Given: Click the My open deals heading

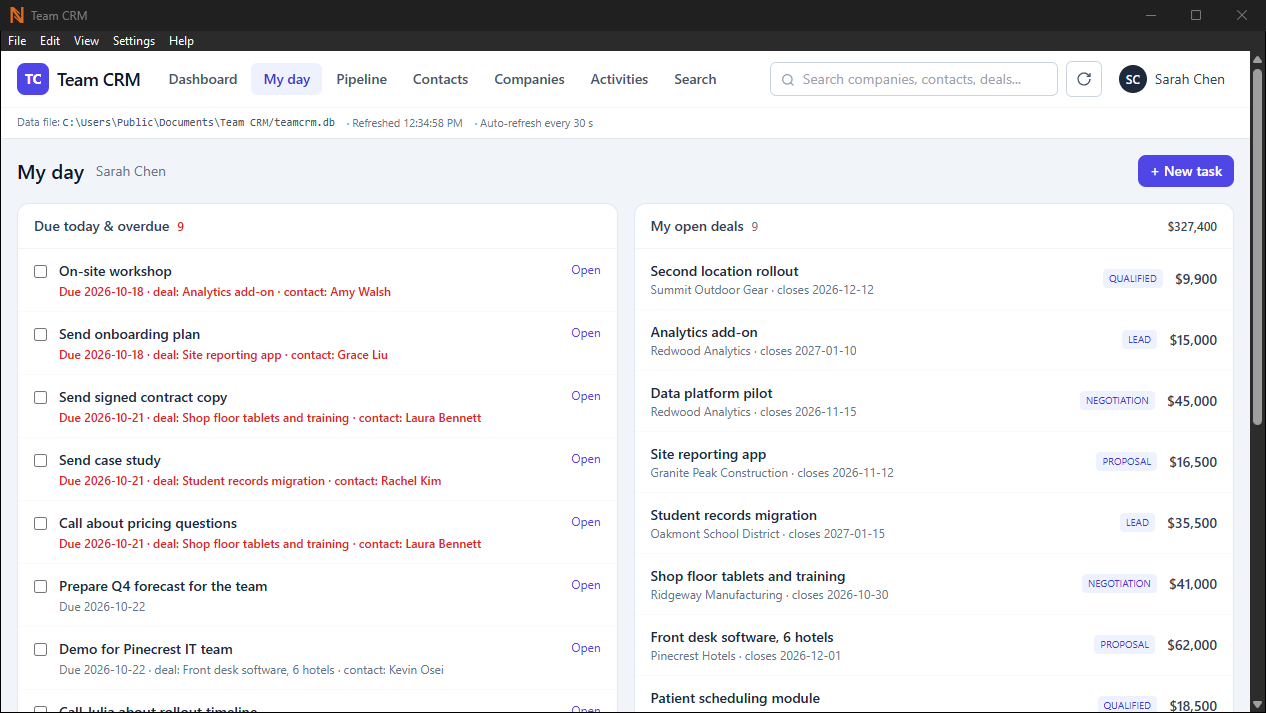Looking at the screenshot, I should pos(697,226).
